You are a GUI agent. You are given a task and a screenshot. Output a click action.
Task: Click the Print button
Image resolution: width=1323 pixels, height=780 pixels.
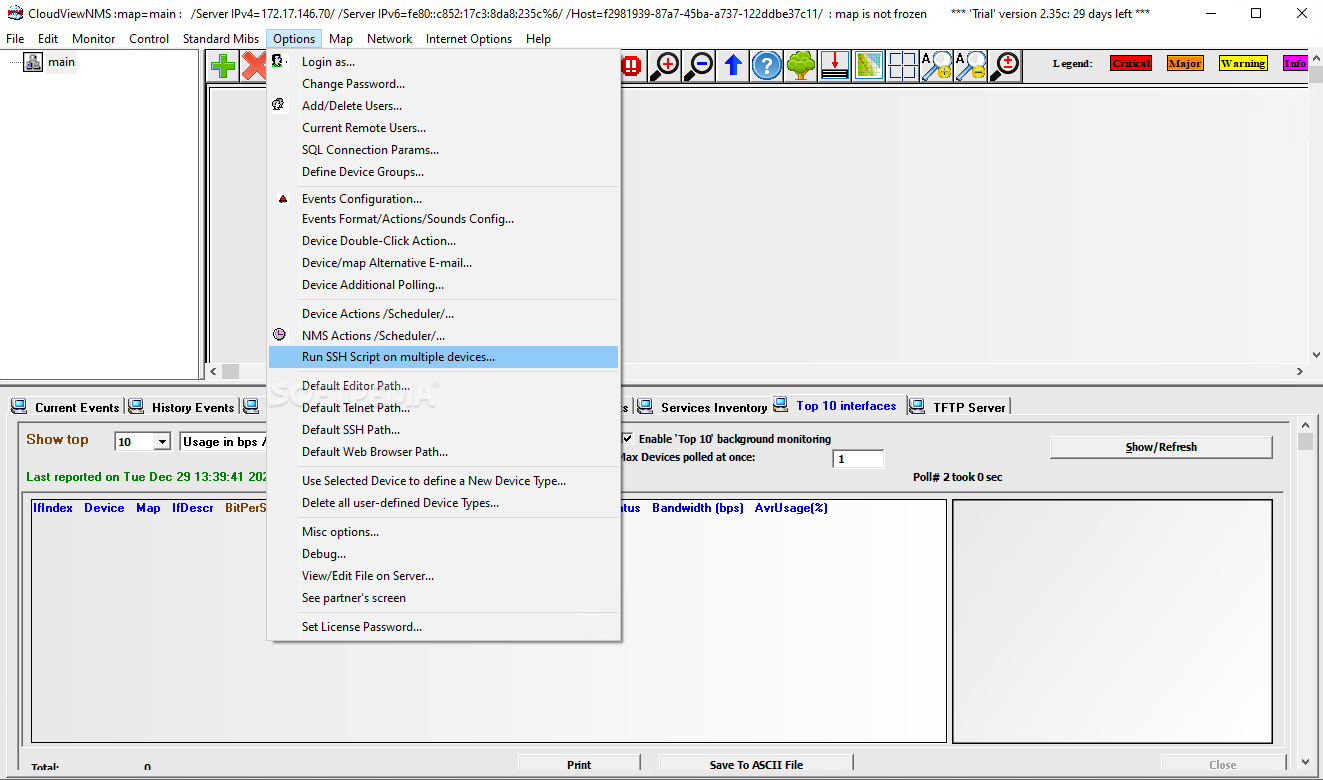[579, 765]
